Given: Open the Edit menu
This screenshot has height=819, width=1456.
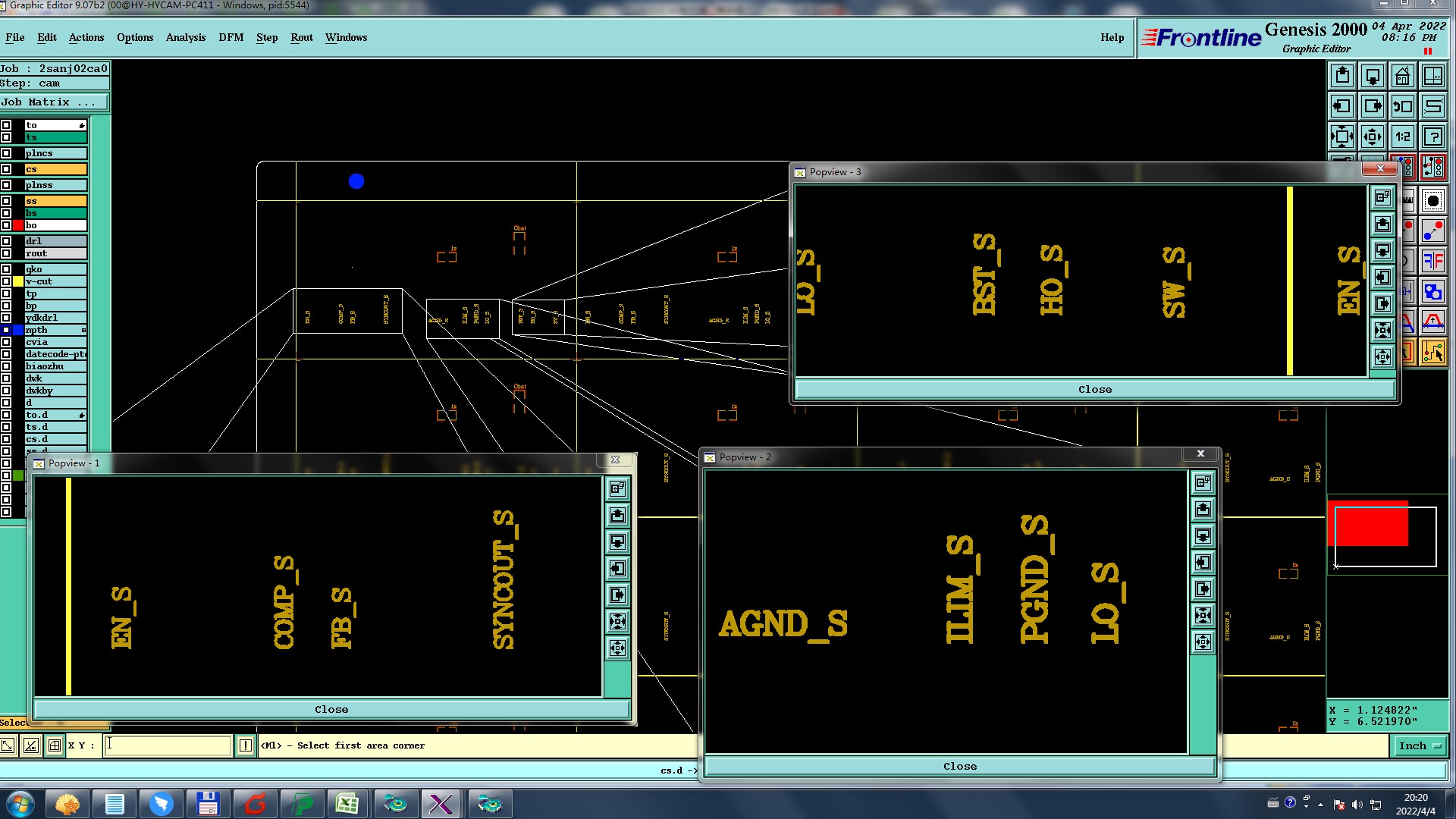Looking at the screenshot, I should click(x=47, y=37).
